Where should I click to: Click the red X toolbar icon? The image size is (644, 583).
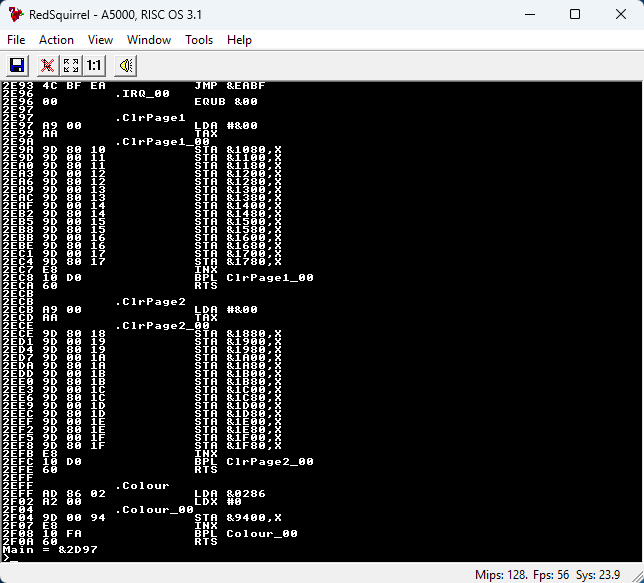pyautogui.click(x=48, y=65)
